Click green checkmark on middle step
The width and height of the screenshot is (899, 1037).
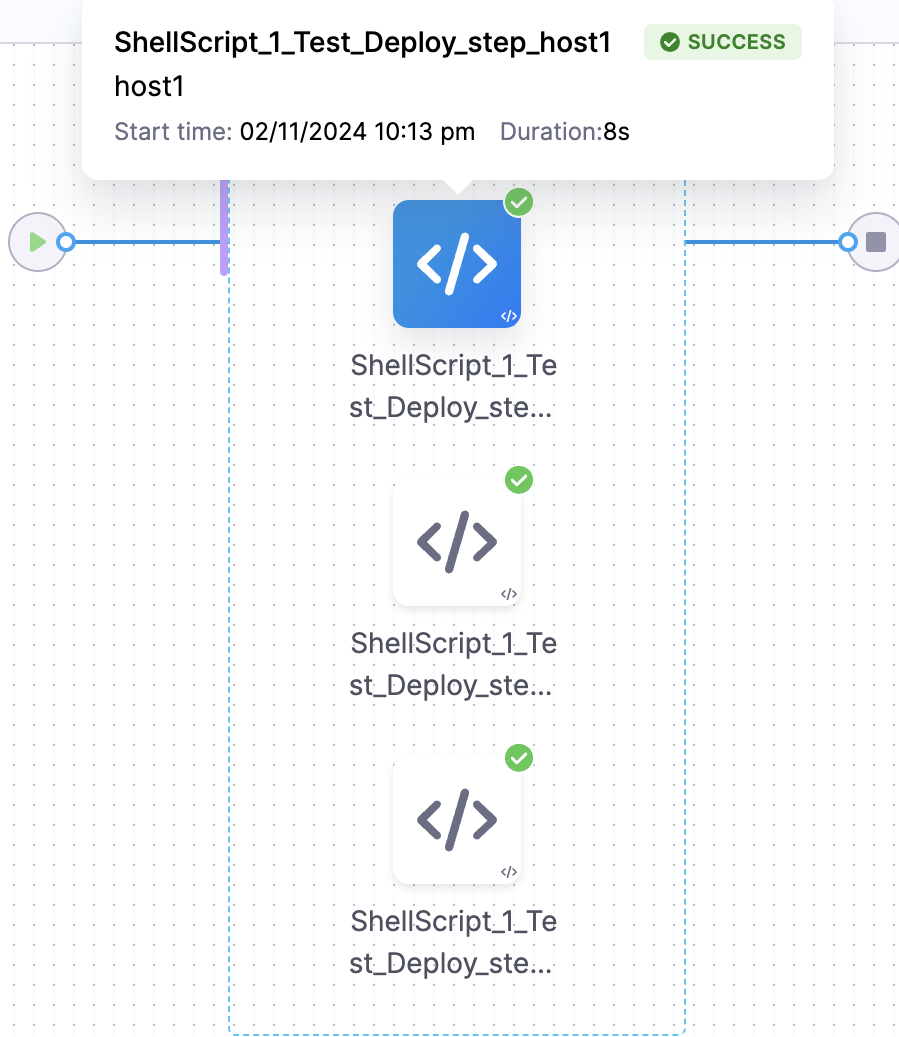[x=518, y=481]
